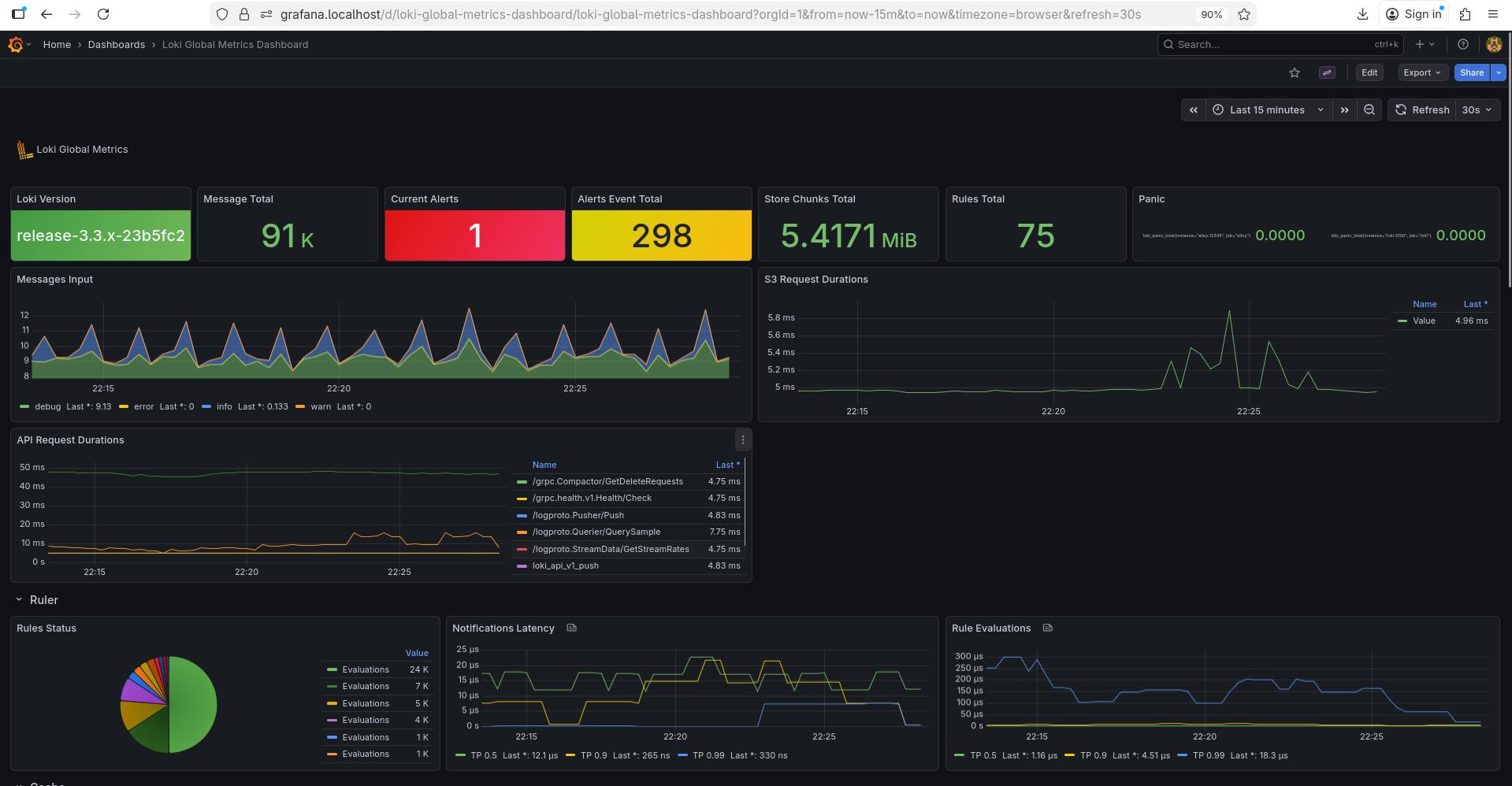Collapse the Ruler row section
Screen dimensions: 1512x786
click(19, 600)
